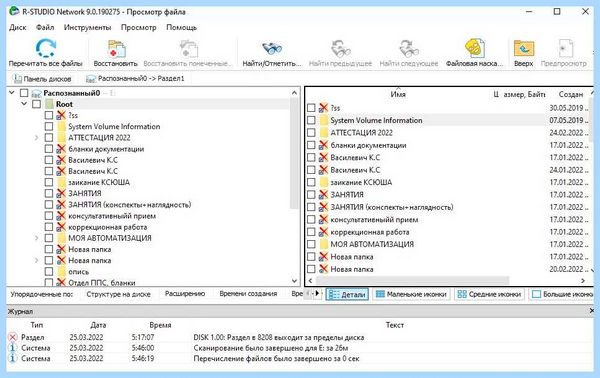Switch to Средние иконки view
The height and width of the screenshot is (378, 600).
click(489, 294)
